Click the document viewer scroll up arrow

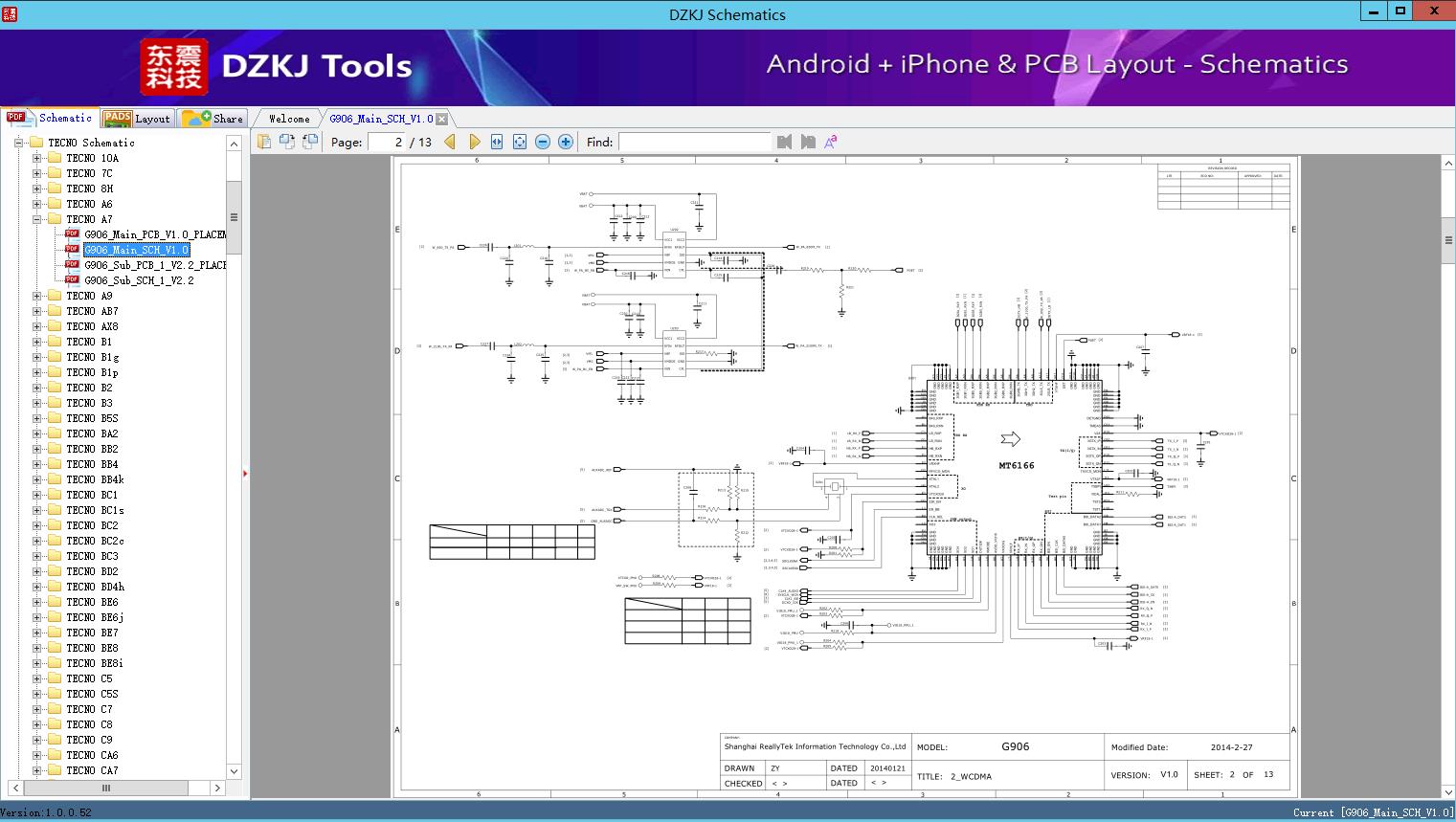[1448, 164]
